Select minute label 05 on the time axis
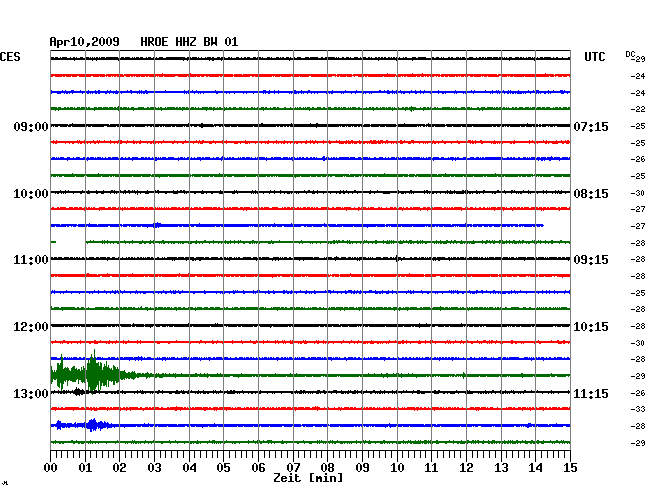Screen dimensions: 650x494 (x=223, y=467)
